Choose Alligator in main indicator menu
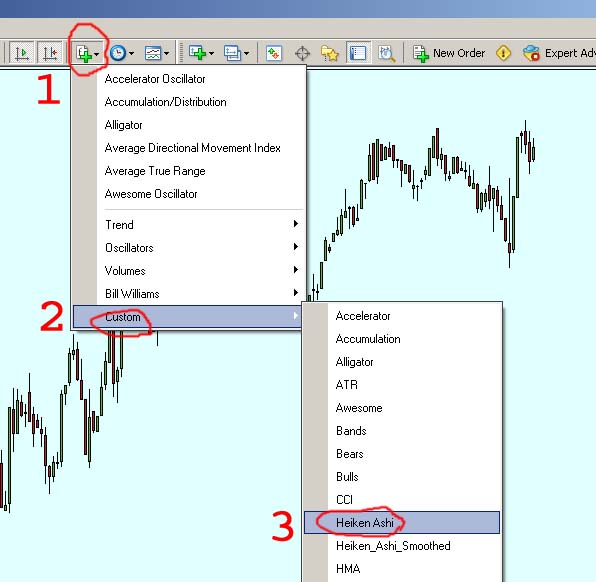 pos(189,125)
